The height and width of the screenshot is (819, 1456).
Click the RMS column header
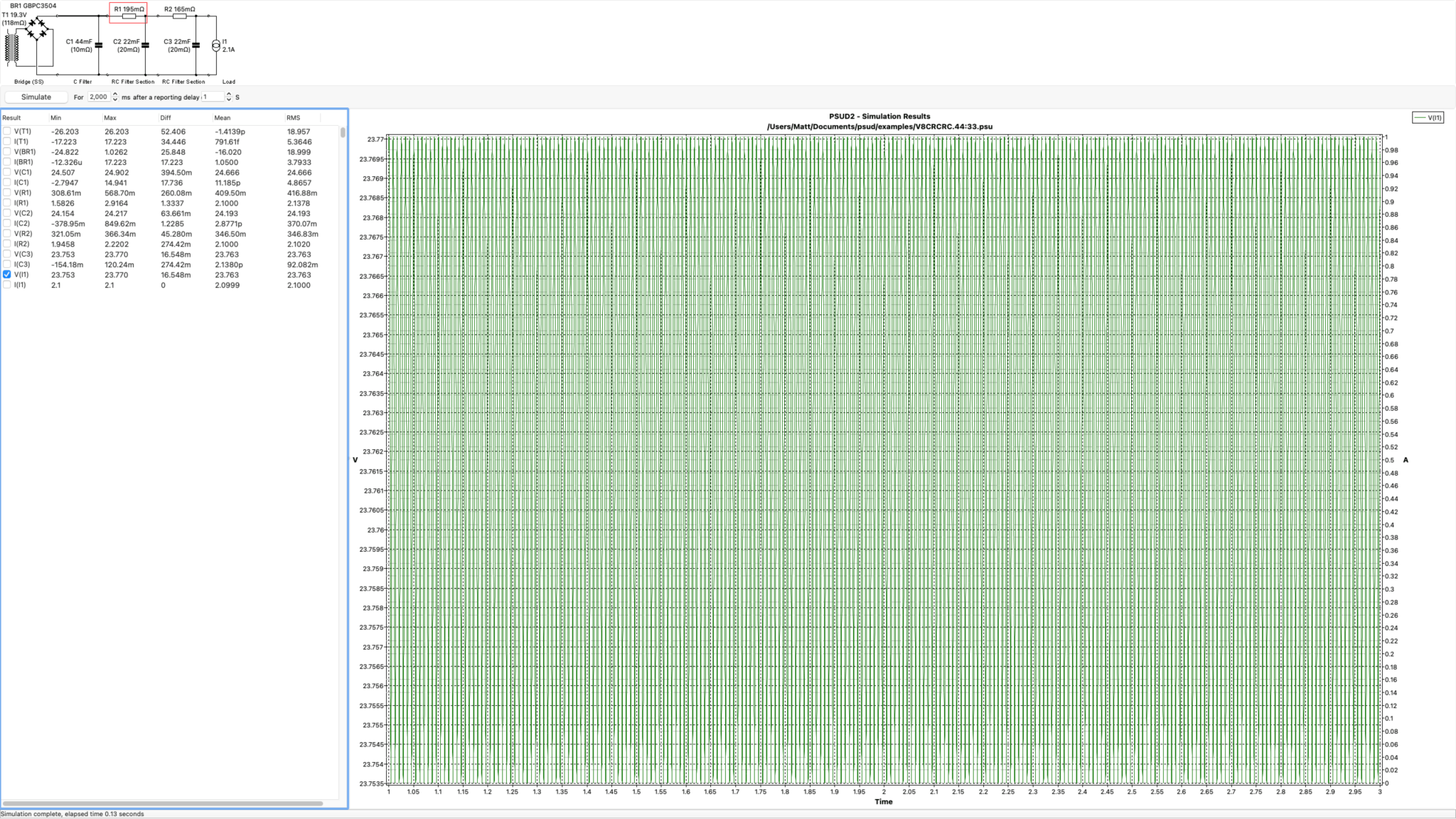pos(303,118)
